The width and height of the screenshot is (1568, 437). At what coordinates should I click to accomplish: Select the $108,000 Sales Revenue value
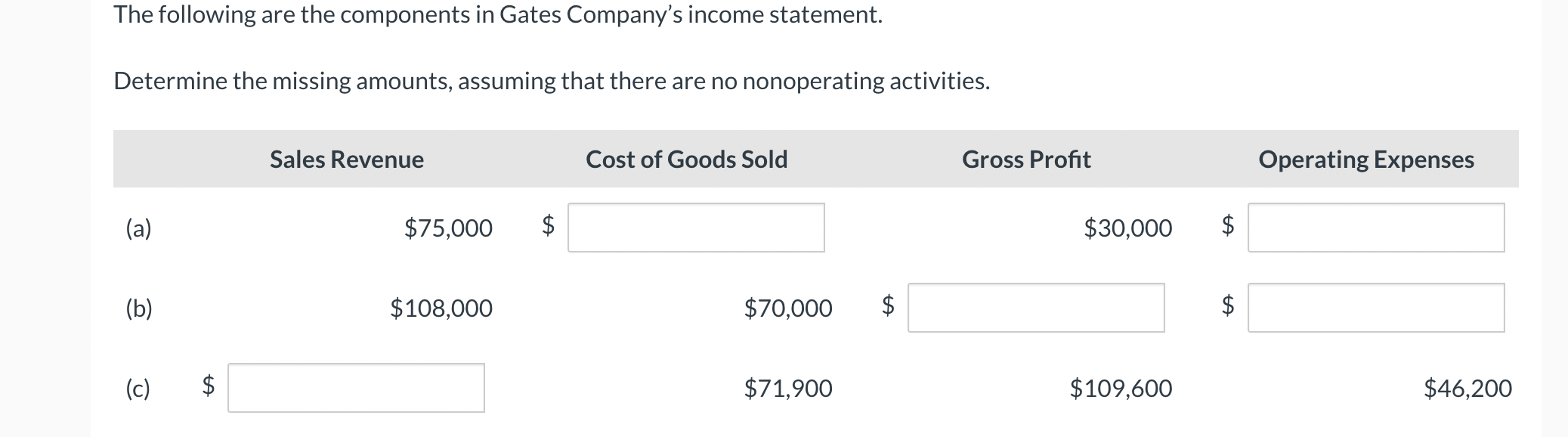pyautogui.click(x=441, y=308)
